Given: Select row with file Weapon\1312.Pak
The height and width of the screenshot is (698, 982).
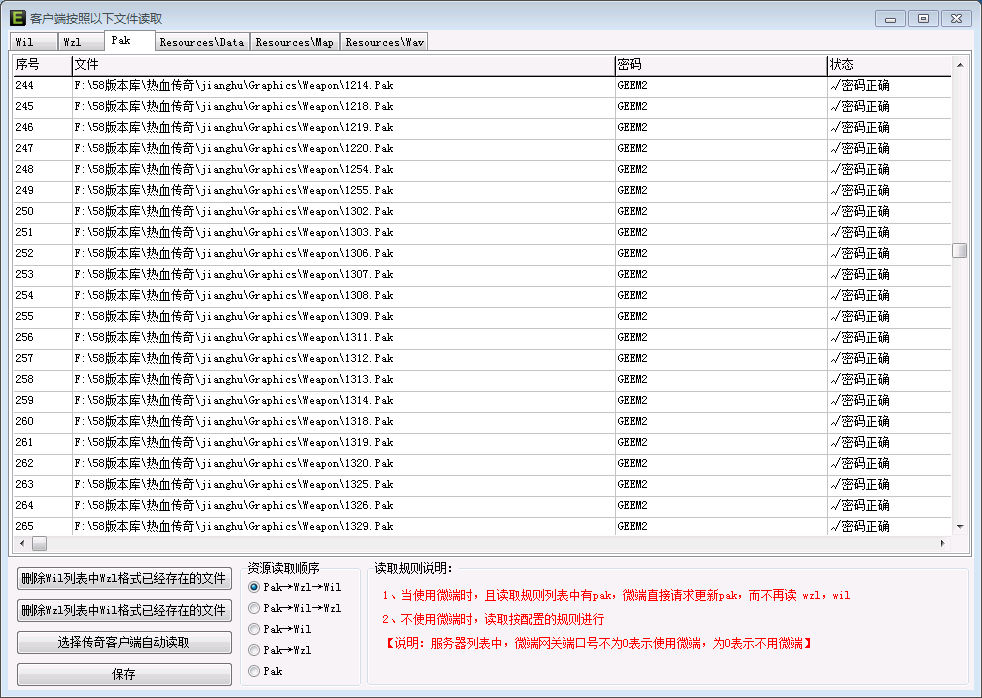Looking at the screenshot, I should tap(482, 358).
